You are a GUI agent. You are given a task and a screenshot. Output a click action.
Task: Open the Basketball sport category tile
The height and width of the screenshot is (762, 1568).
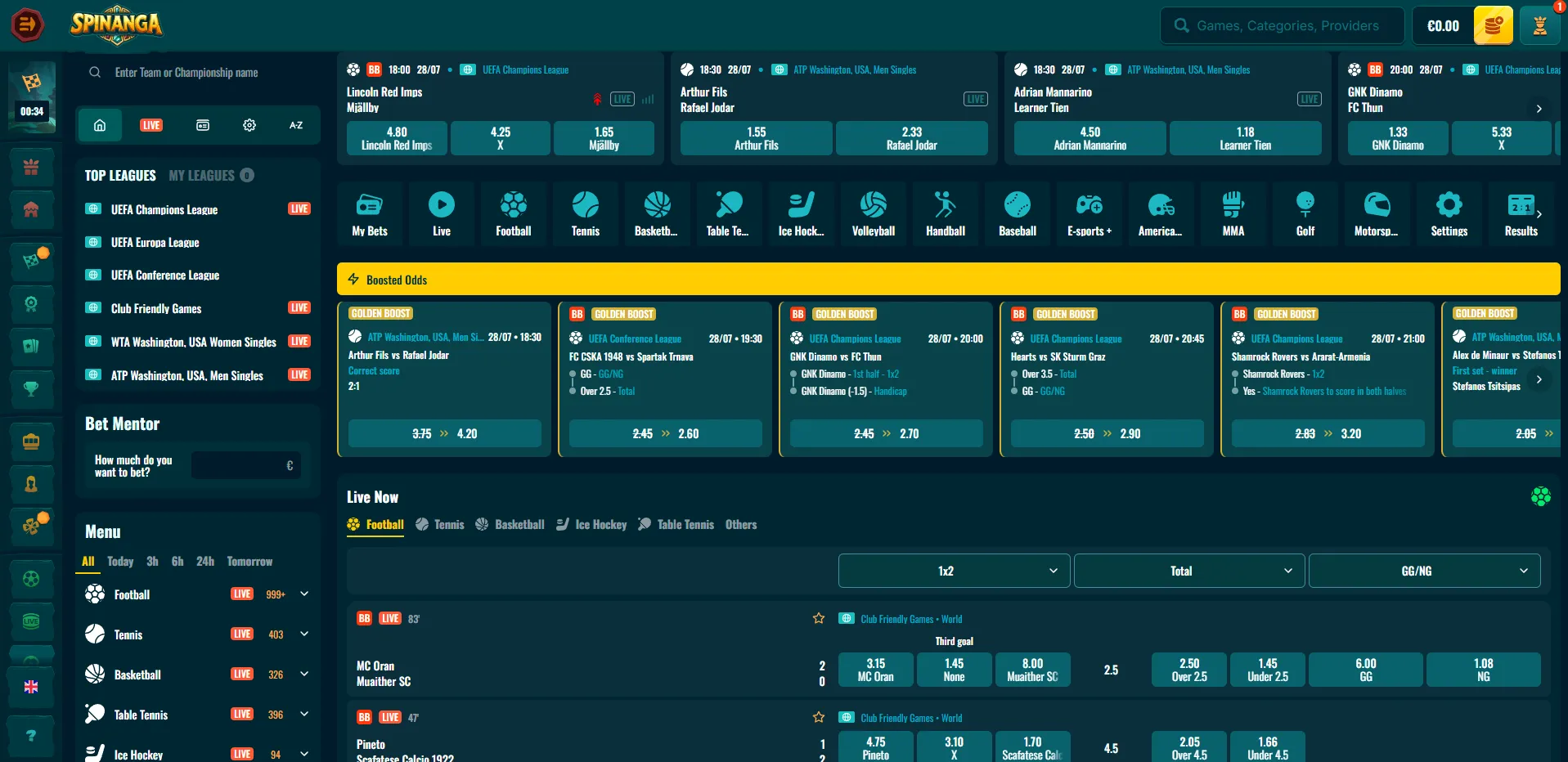click(657, 213)
